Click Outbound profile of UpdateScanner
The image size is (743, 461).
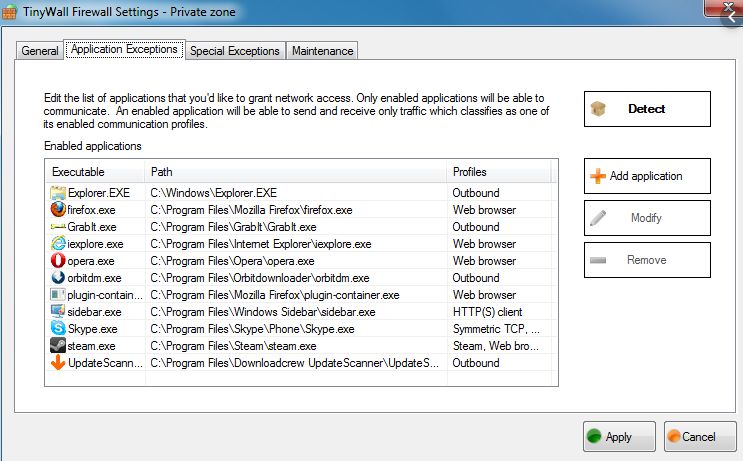click(x=476, y=363)
